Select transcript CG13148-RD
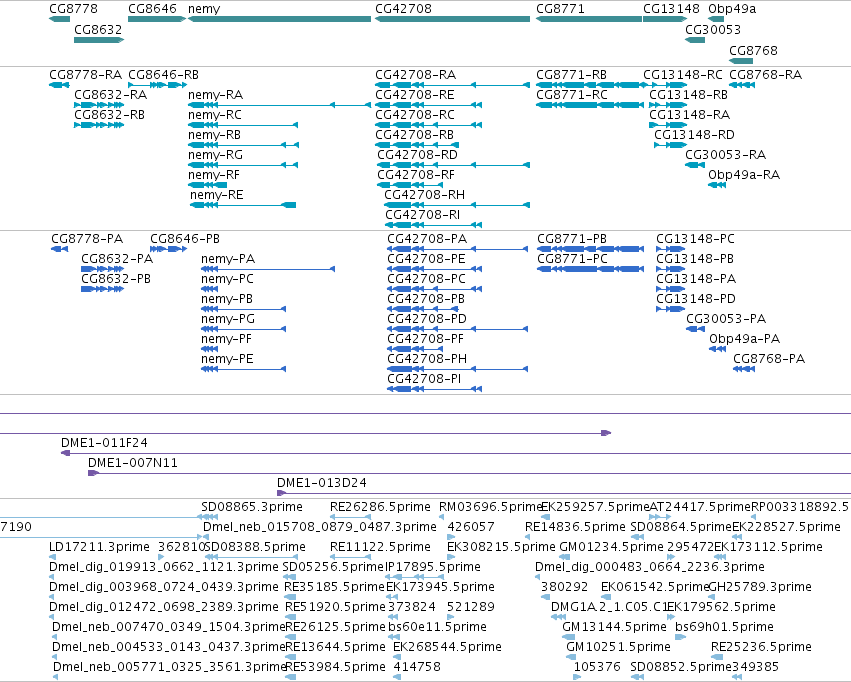Image resolution: width=851 pixels, height=682 pixels. 671,145
